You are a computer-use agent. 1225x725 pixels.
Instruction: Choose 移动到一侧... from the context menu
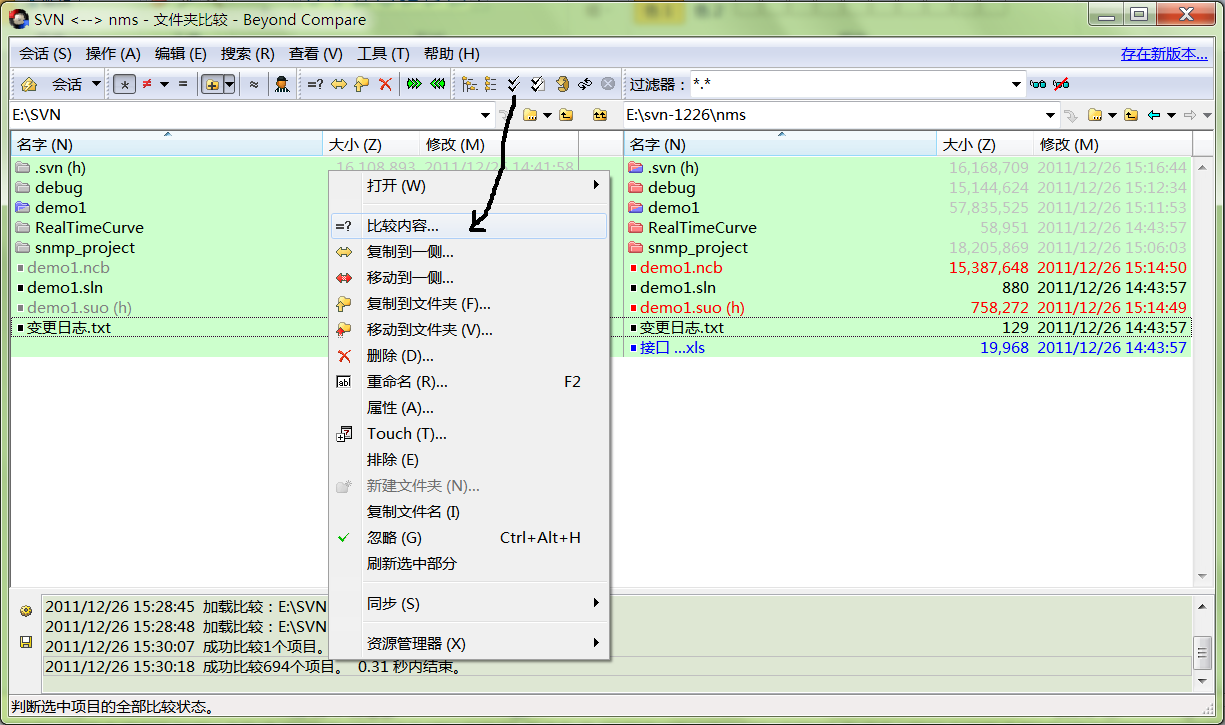click(469, 278)
